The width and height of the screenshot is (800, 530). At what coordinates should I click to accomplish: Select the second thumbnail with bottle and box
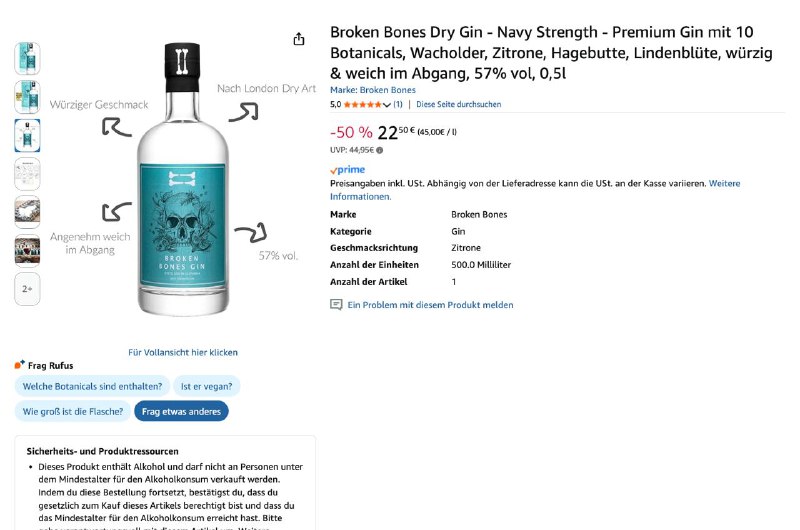tap(28, 96)
